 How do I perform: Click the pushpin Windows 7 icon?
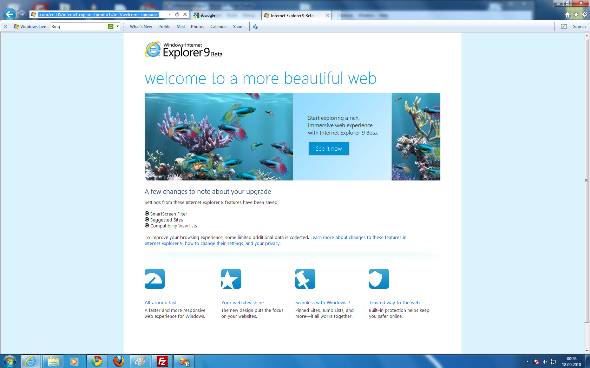point(305,279)
